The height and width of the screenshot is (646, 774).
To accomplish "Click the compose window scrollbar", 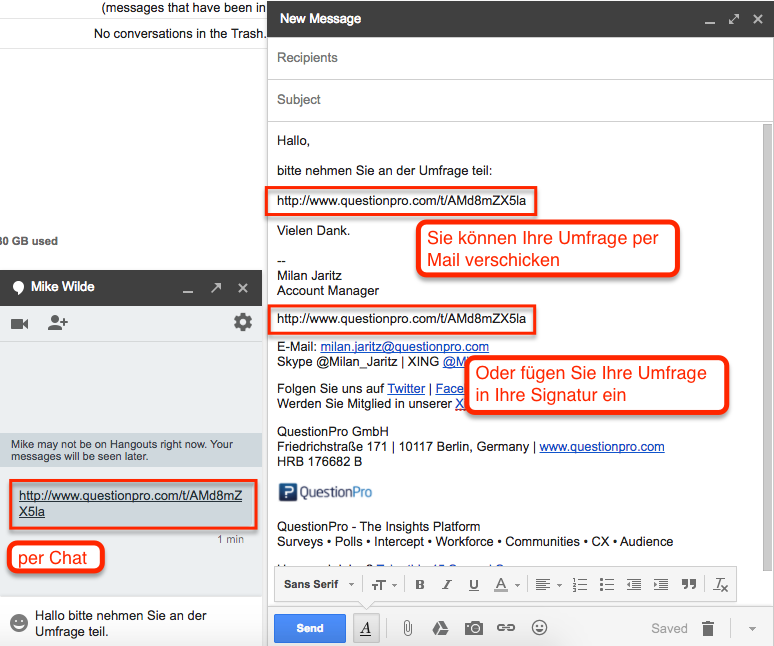I will point(767,345).
